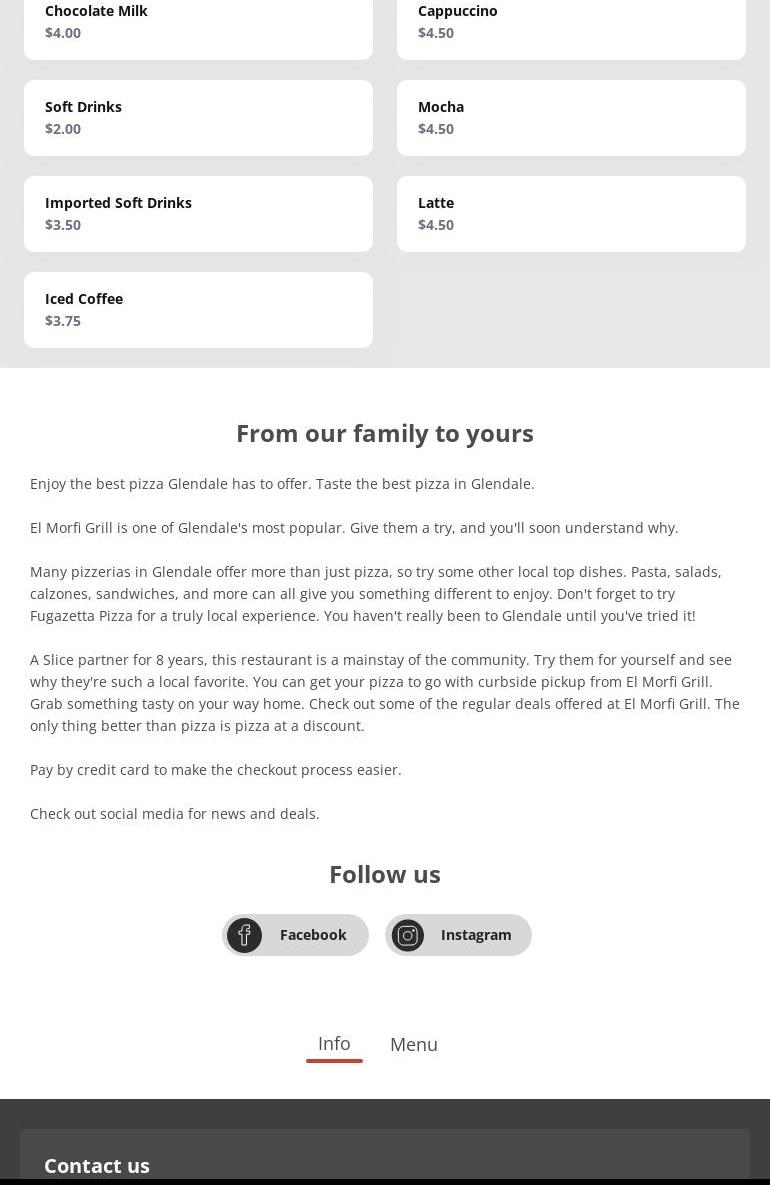Viewport: 770px width, 1185px height.
Task: Click the Facebook logo icon
Action: [x=244, y=935]
